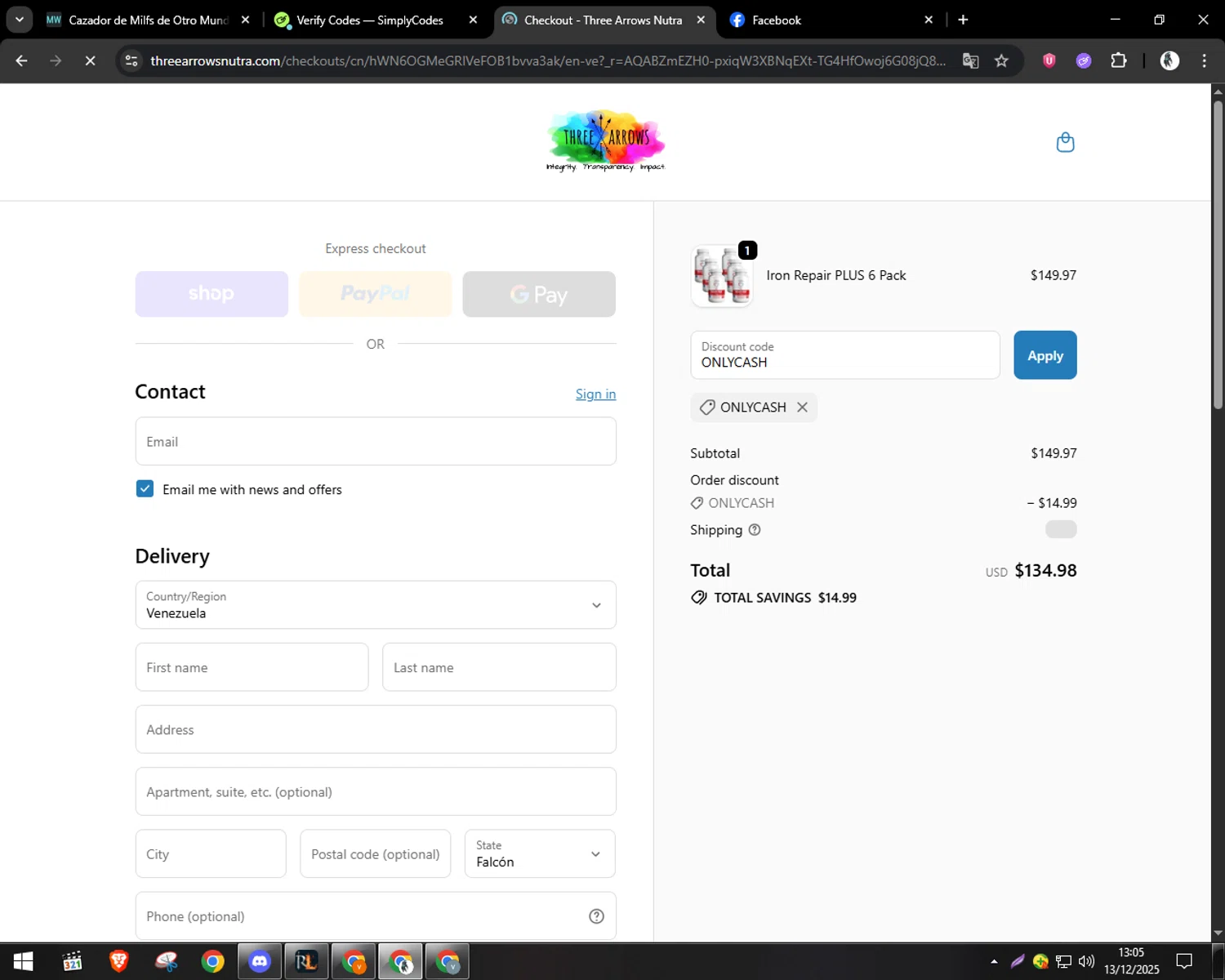Pay with Google Pay express button
The image size is (1225, 980).
tap(539, 294)
